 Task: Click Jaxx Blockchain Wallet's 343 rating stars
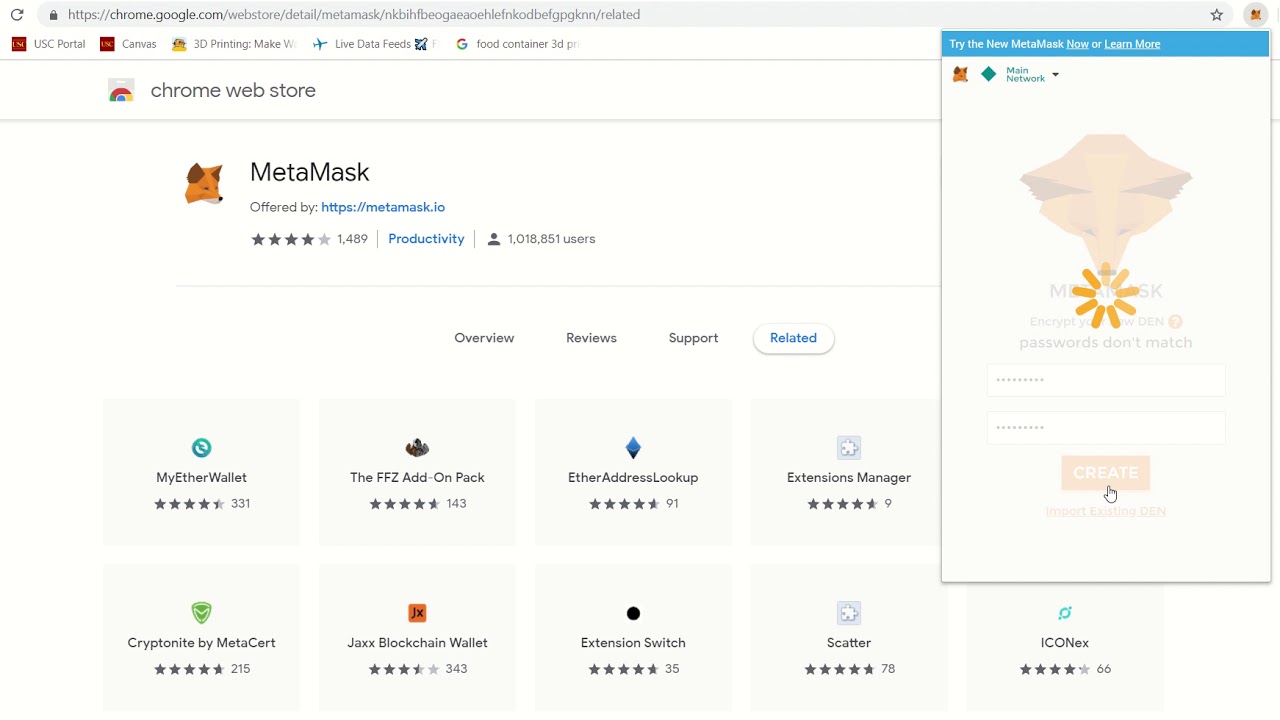point(405,669)
